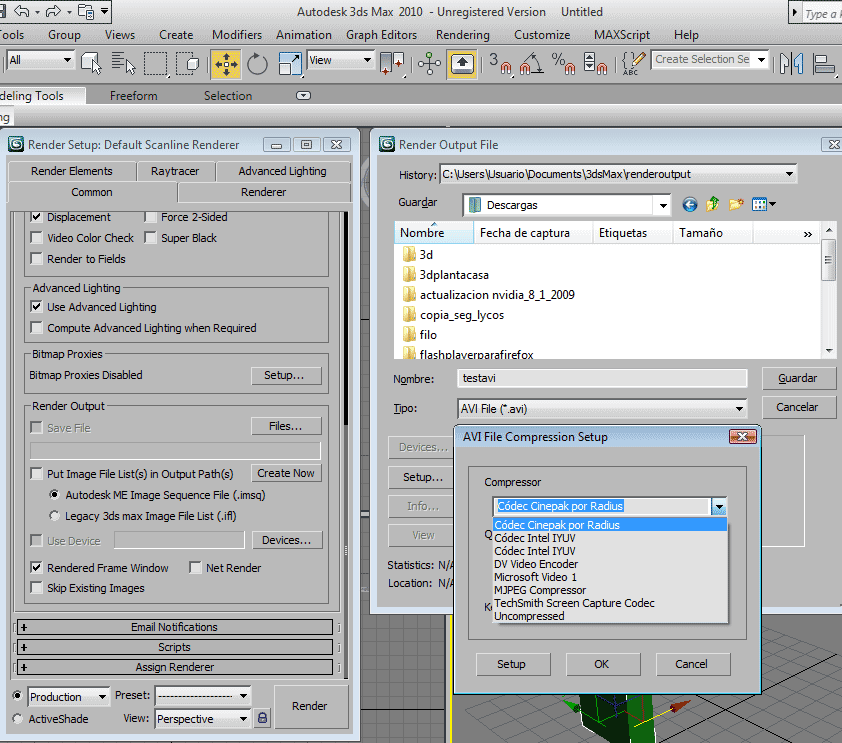Open the Rendering menu
The image size is (842, 743).
[462, 35]
